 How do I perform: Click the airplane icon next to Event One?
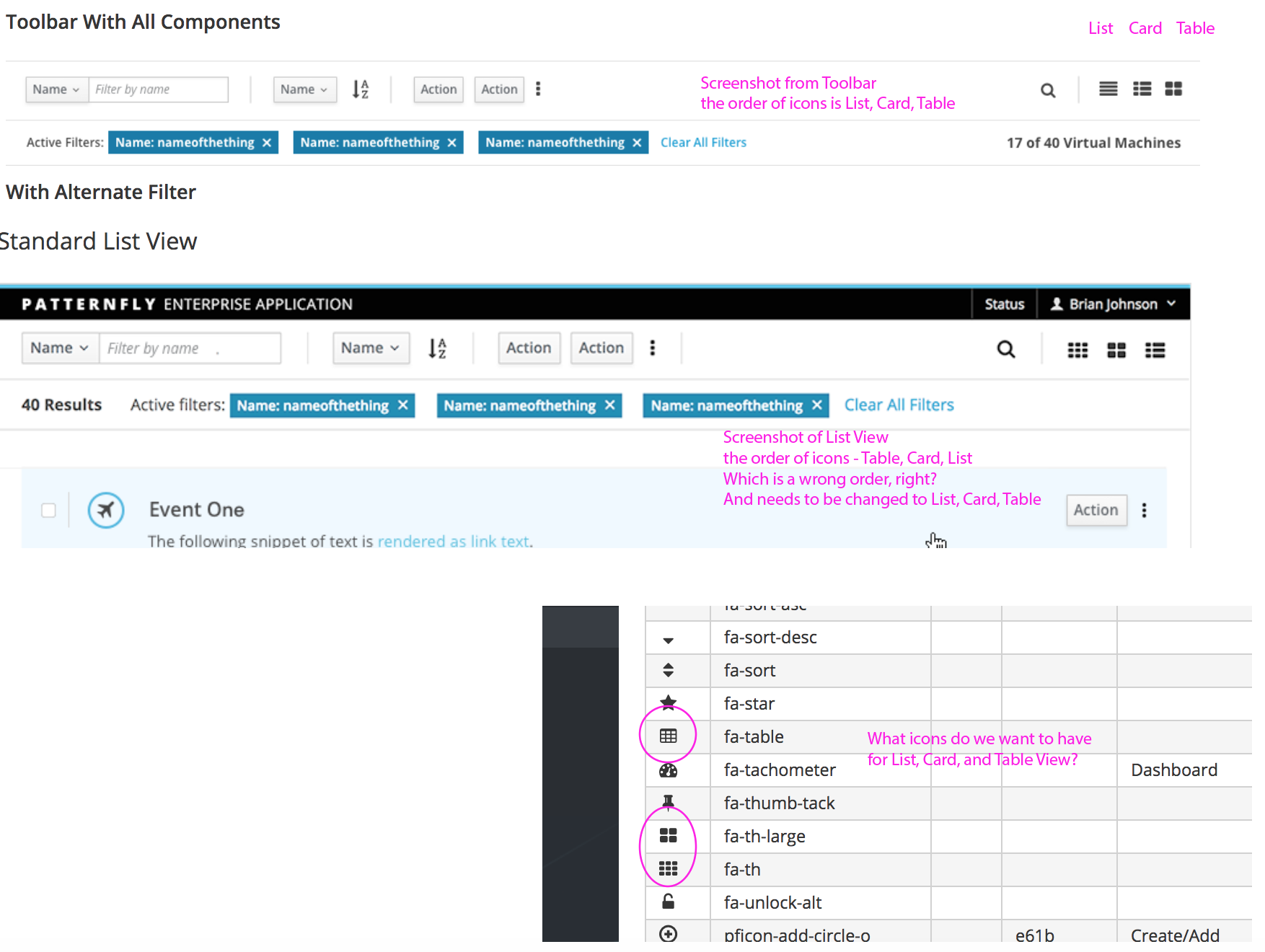tap(106, 510)
